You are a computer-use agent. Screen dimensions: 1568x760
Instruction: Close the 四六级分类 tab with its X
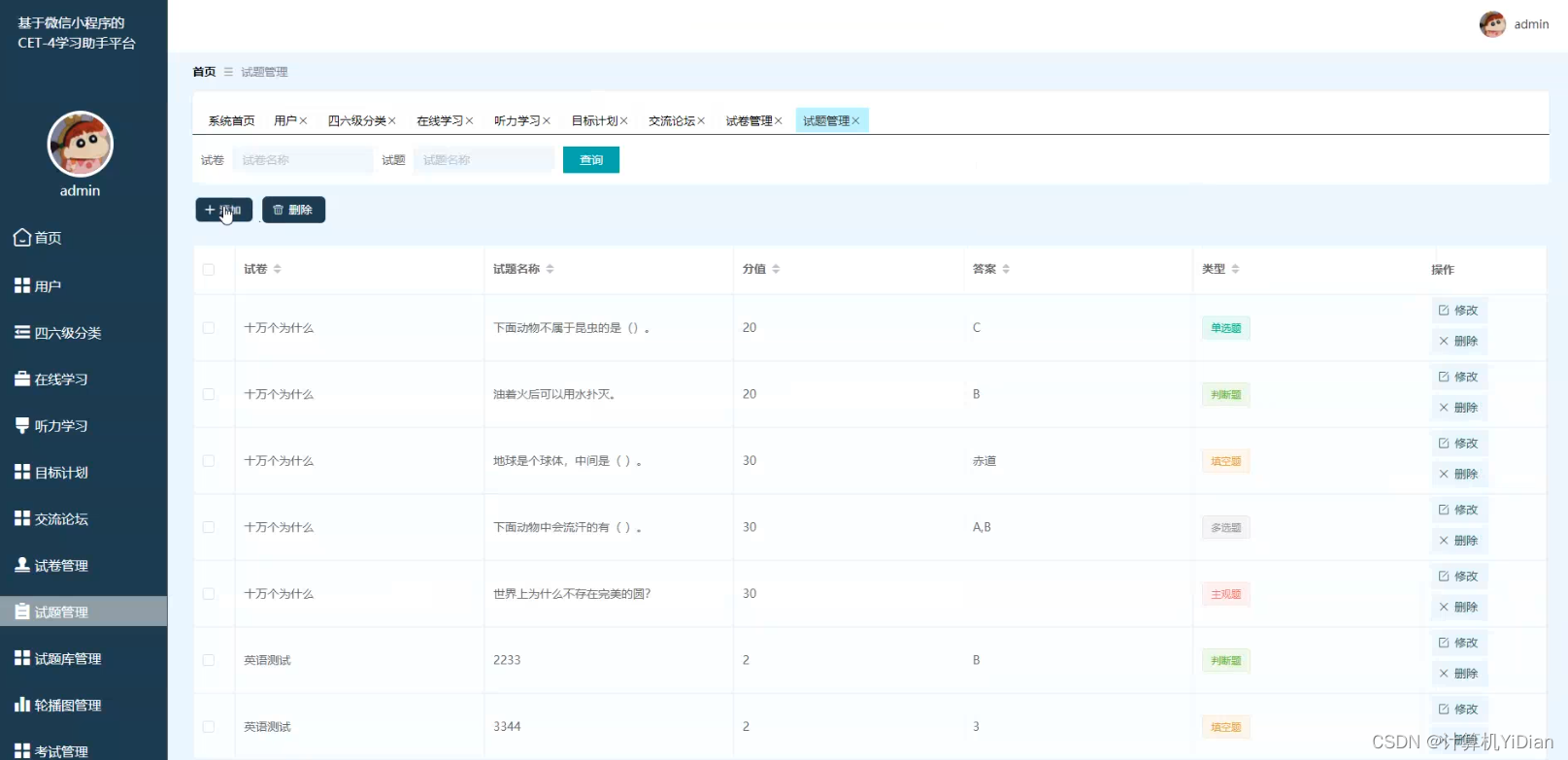tap(392, 121)
